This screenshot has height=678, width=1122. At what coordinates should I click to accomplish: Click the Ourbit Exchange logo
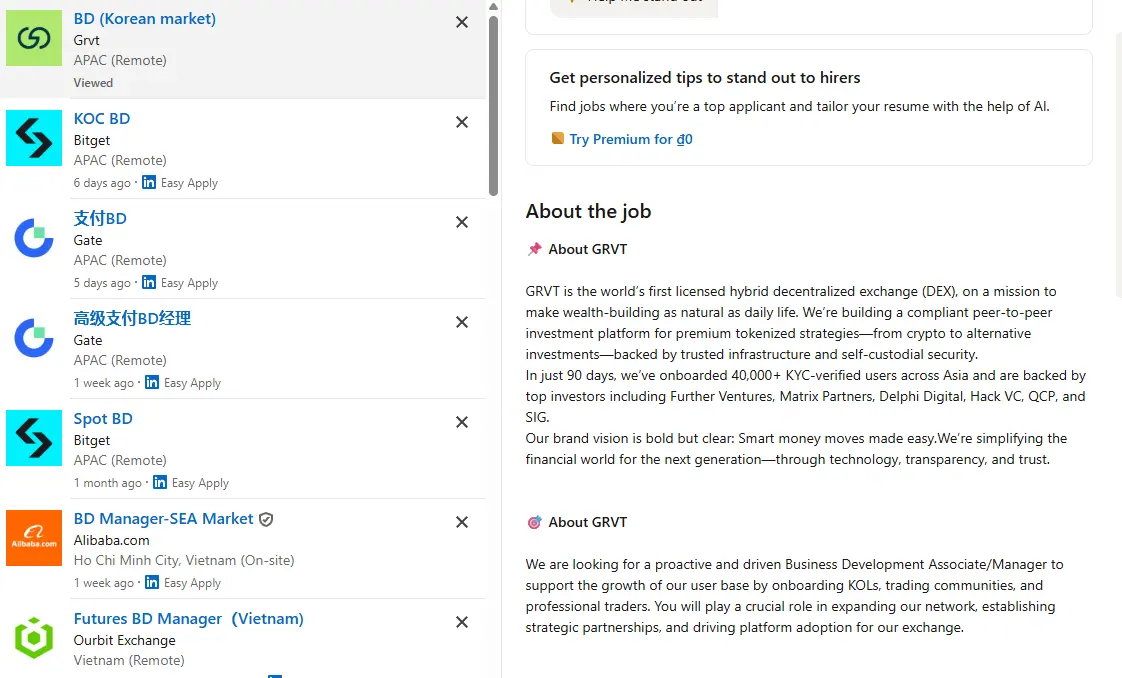coord(34,638)
